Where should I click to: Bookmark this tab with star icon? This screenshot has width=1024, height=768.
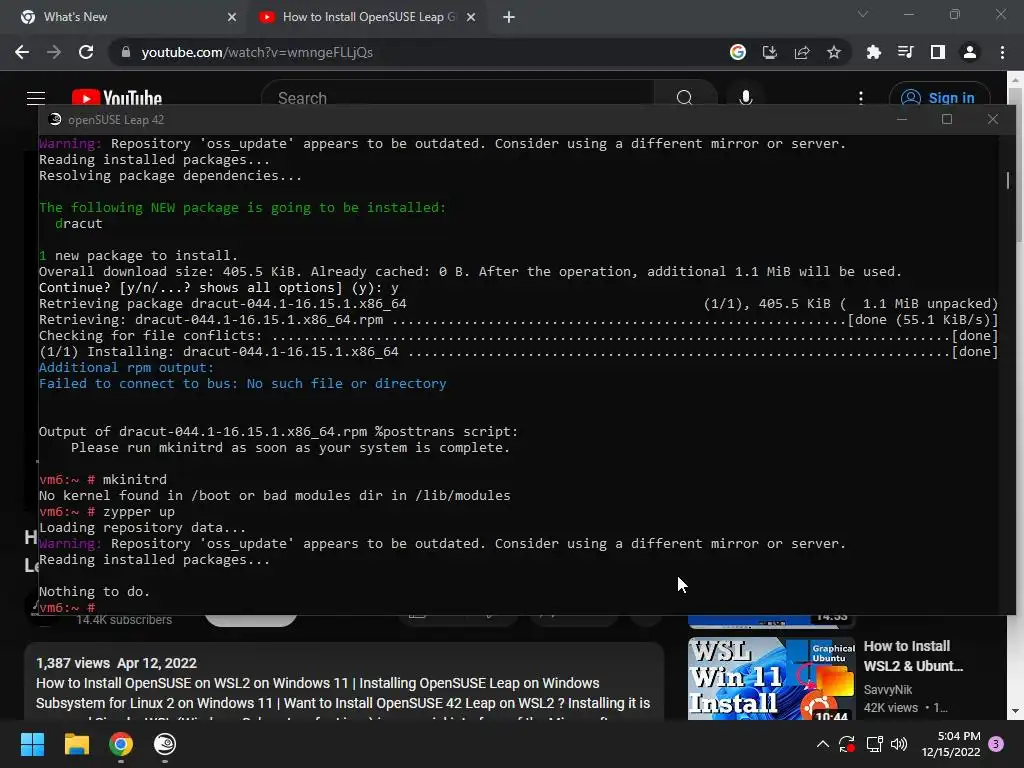834,52
